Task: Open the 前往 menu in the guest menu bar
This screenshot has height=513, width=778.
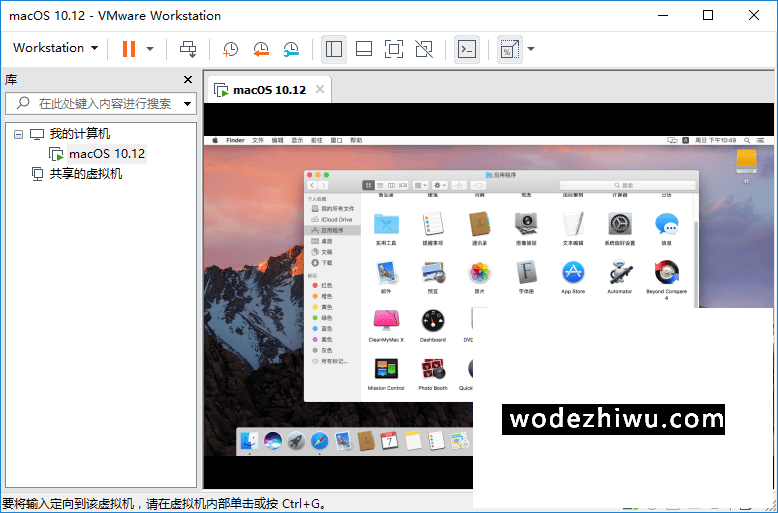Action: [x=317, y=140]
